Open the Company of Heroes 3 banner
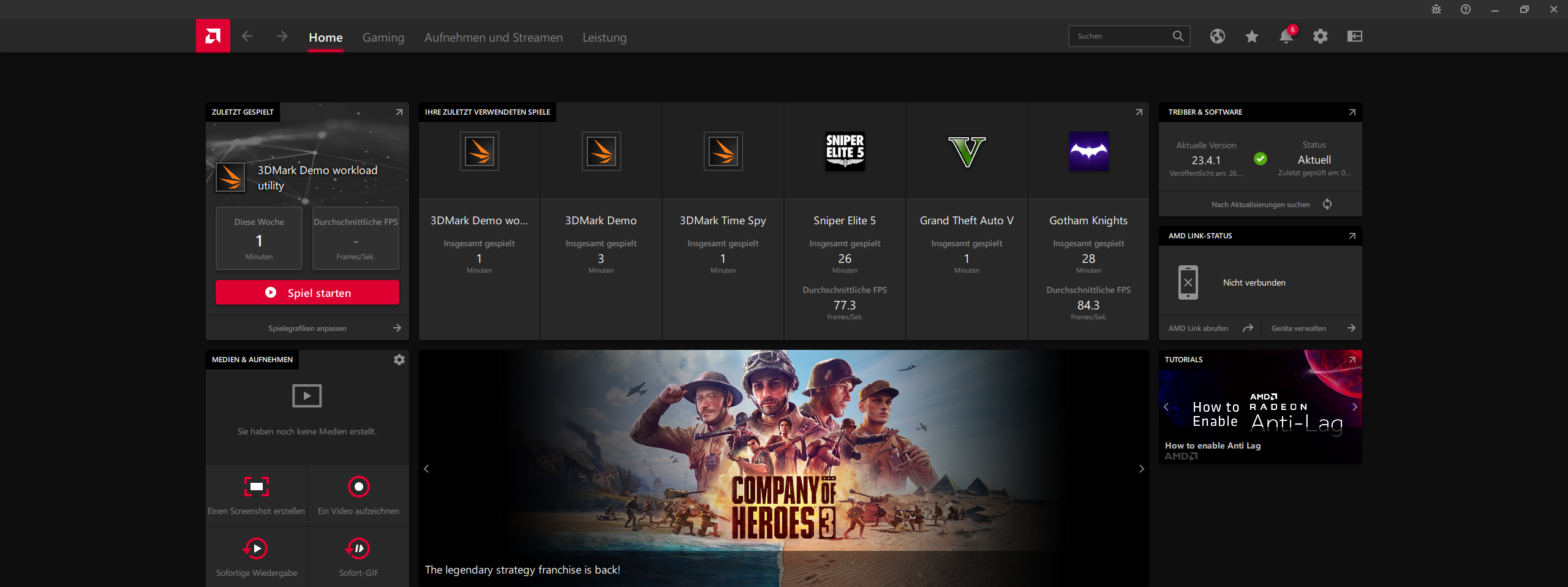This screenshot has width=1568, height=587. click(784, 469)
